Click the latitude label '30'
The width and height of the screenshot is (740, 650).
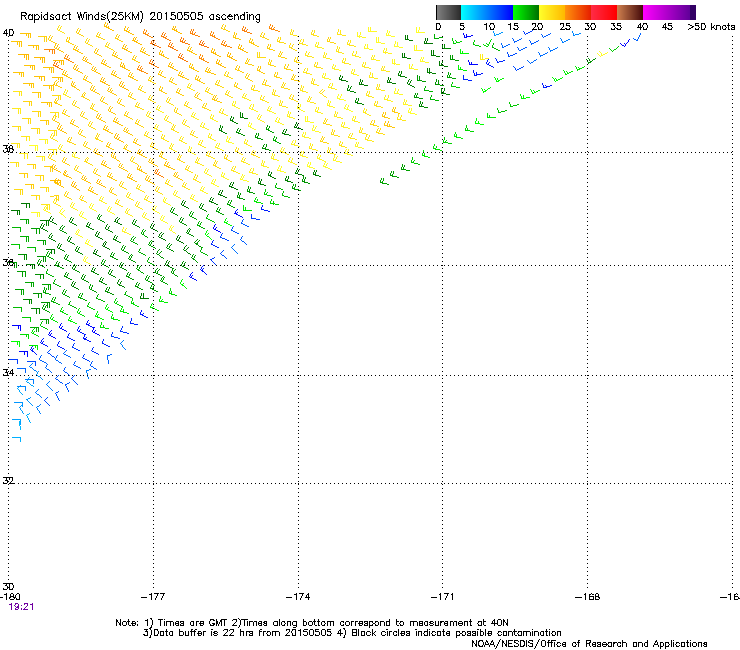coord(8,587)
